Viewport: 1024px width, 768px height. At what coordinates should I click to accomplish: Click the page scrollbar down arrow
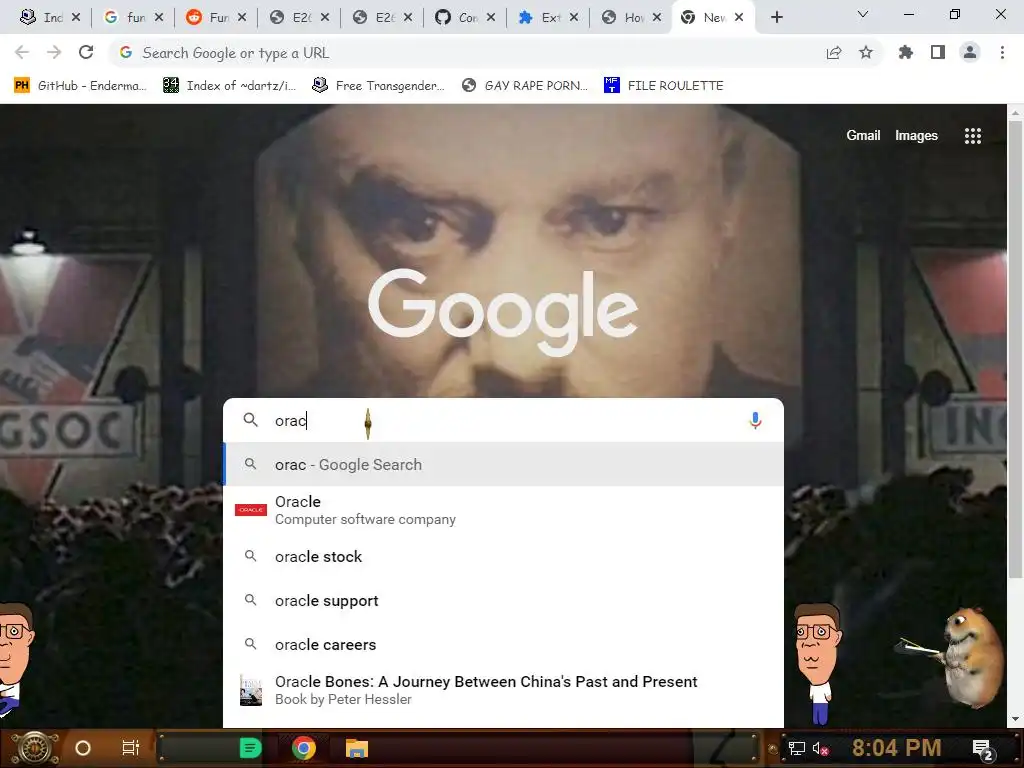[1015, 719]
